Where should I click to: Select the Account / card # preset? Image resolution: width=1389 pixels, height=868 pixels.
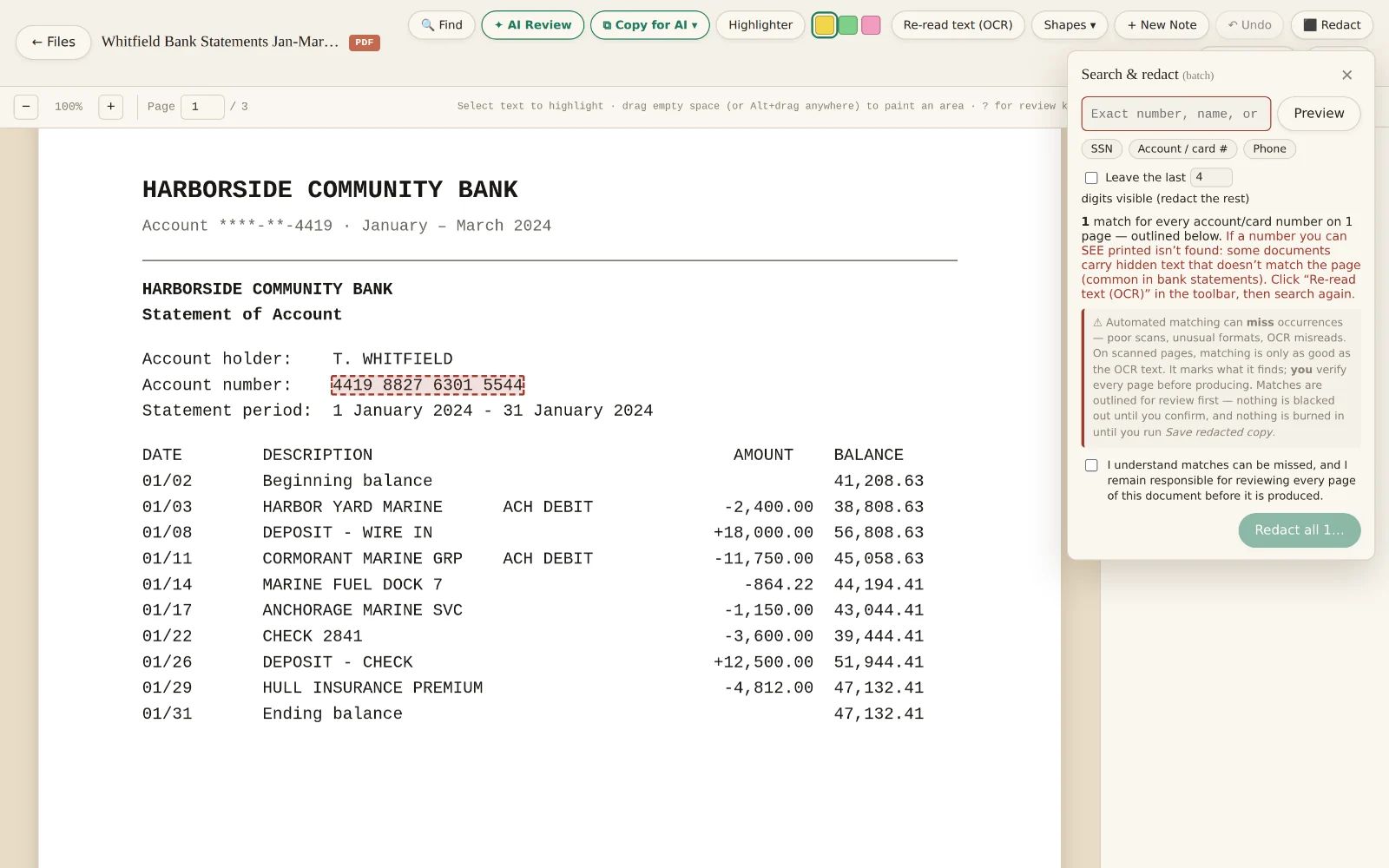pyautogui.click(x=1182, y=149)
